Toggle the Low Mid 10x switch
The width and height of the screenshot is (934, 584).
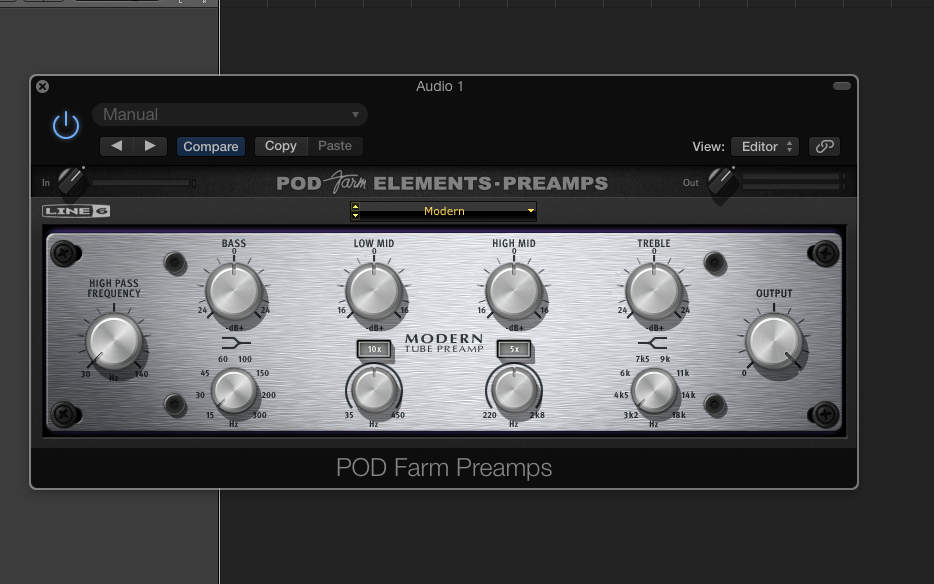[375, 349]
